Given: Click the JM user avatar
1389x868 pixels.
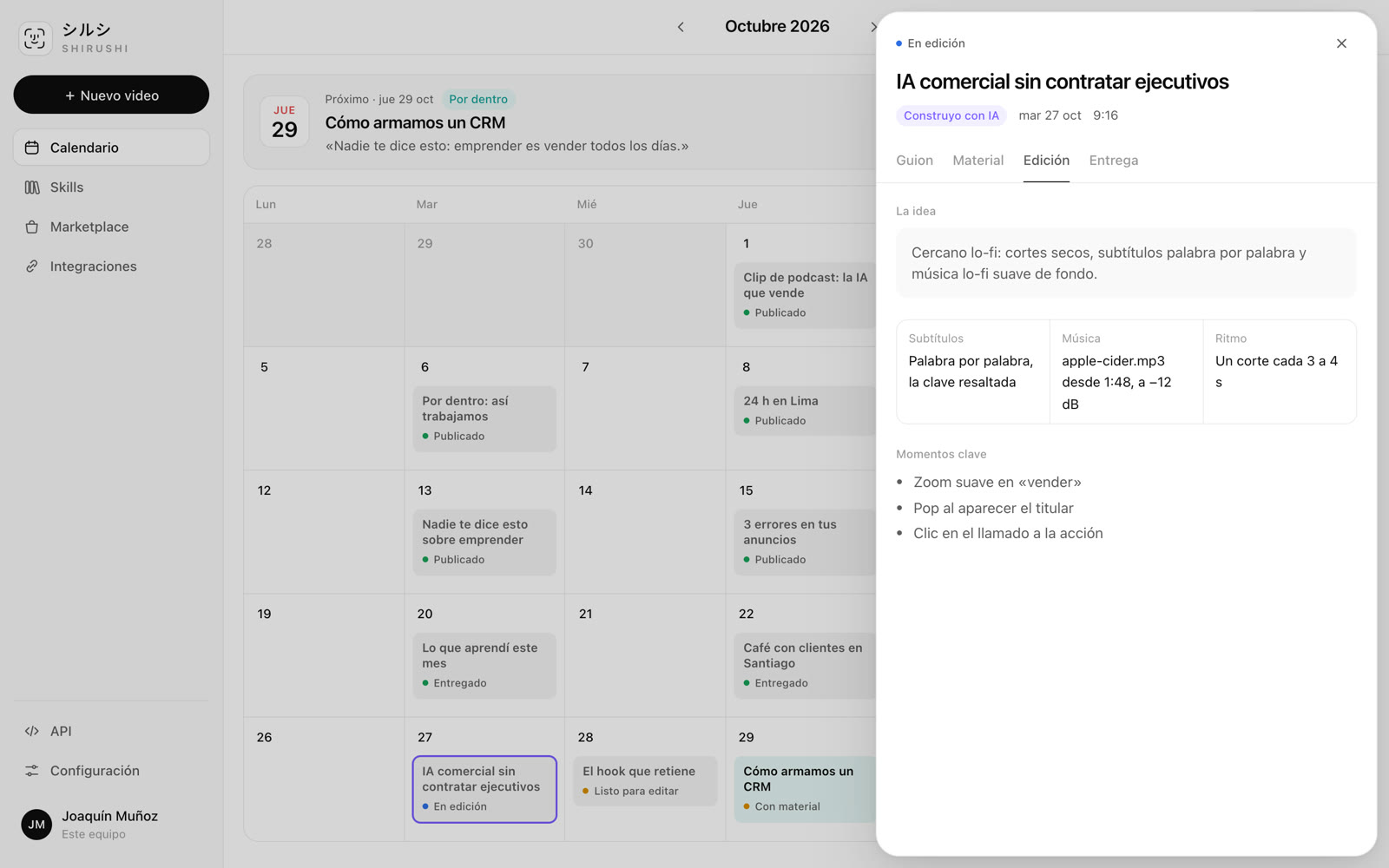Looking at the screenshot, I should click(x=36, y=825).
